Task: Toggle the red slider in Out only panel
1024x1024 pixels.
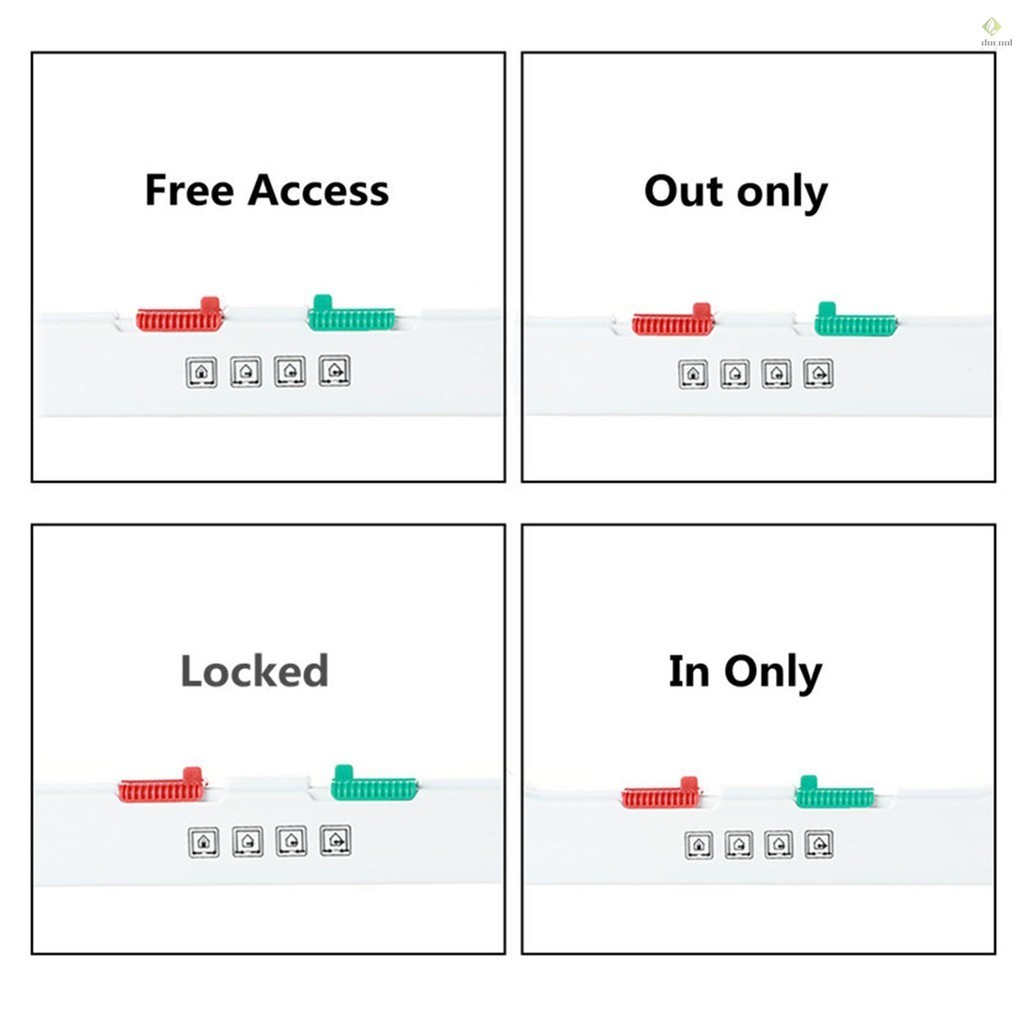Action: (x=673, y=323)
